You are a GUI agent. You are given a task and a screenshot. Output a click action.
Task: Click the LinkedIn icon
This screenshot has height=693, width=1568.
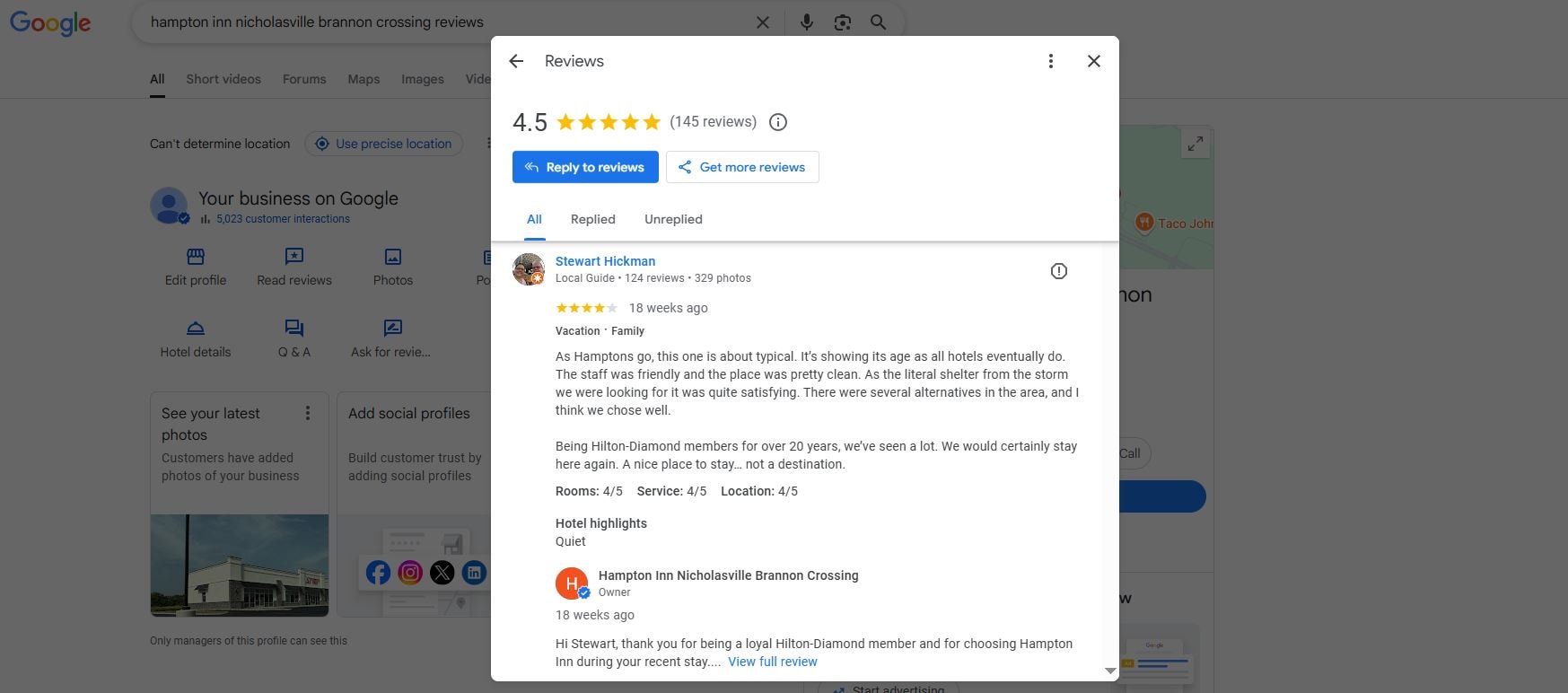(474, 572)
